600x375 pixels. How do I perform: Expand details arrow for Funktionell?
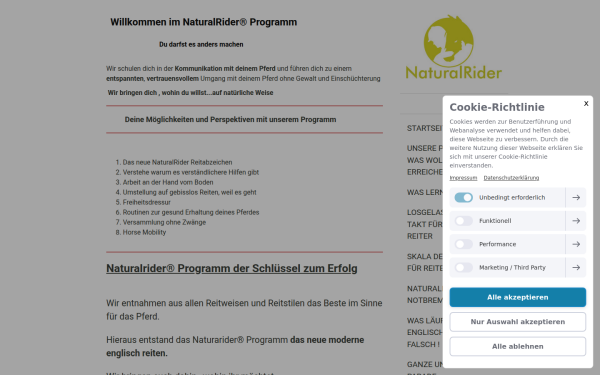(576, 221)
